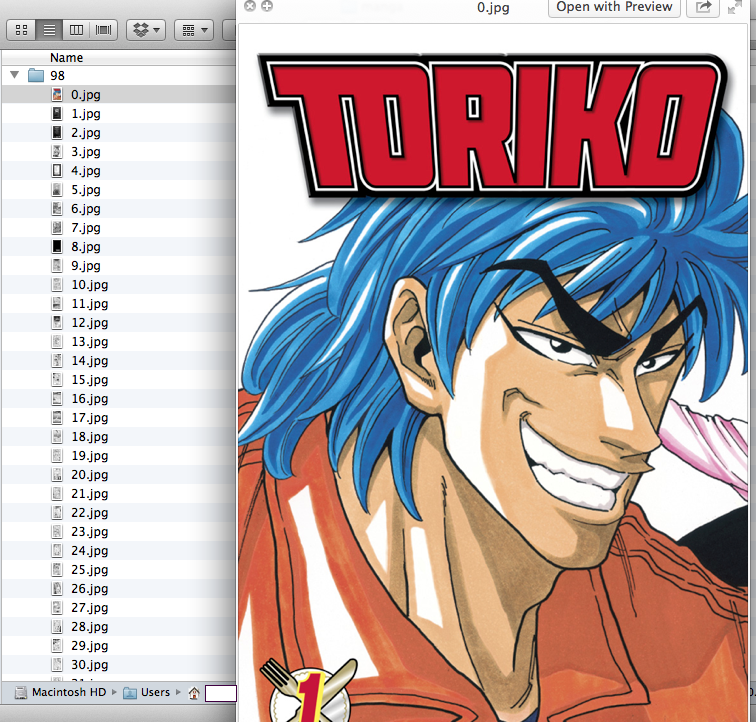Click the Share icon in Quick Look
This screenshot has width=756, height=722.
pyautogui.click(x=704, y=8)
